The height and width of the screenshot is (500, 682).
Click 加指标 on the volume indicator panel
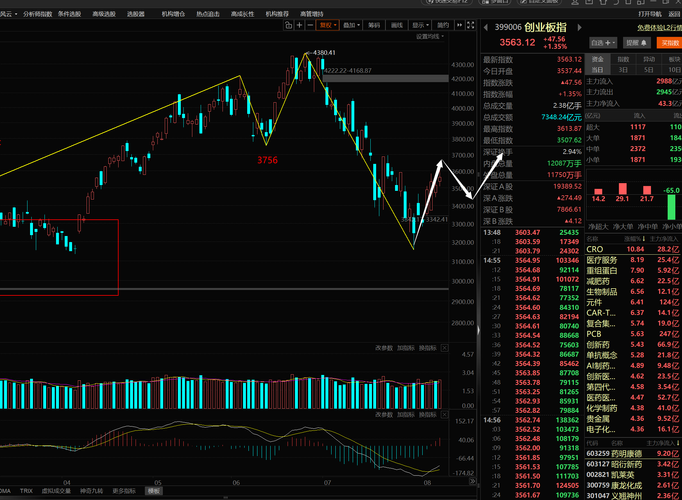point(406,348)
